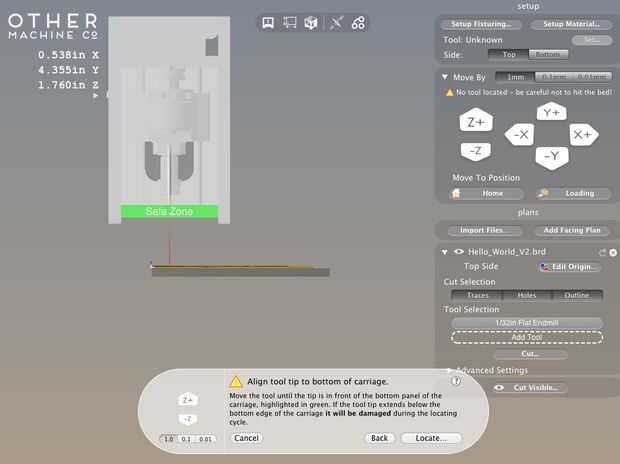Viewport: 620px width, 464px height.
Task: Click the Other Machine Co logo
Action: click(x=53, y=26)
